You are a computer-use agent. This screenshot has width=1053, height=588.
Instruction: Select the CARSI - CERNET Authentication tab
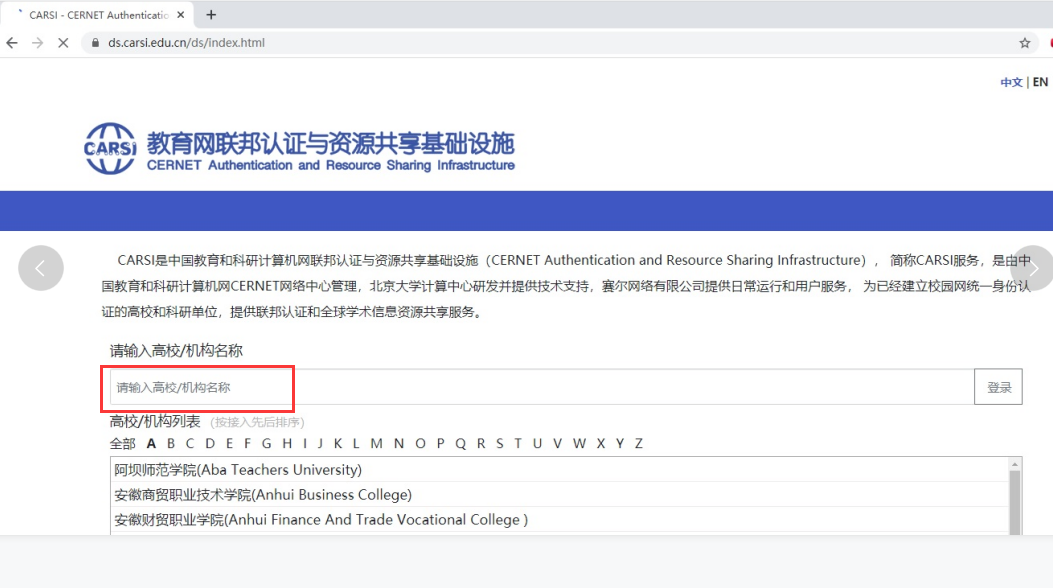point(98,15)
